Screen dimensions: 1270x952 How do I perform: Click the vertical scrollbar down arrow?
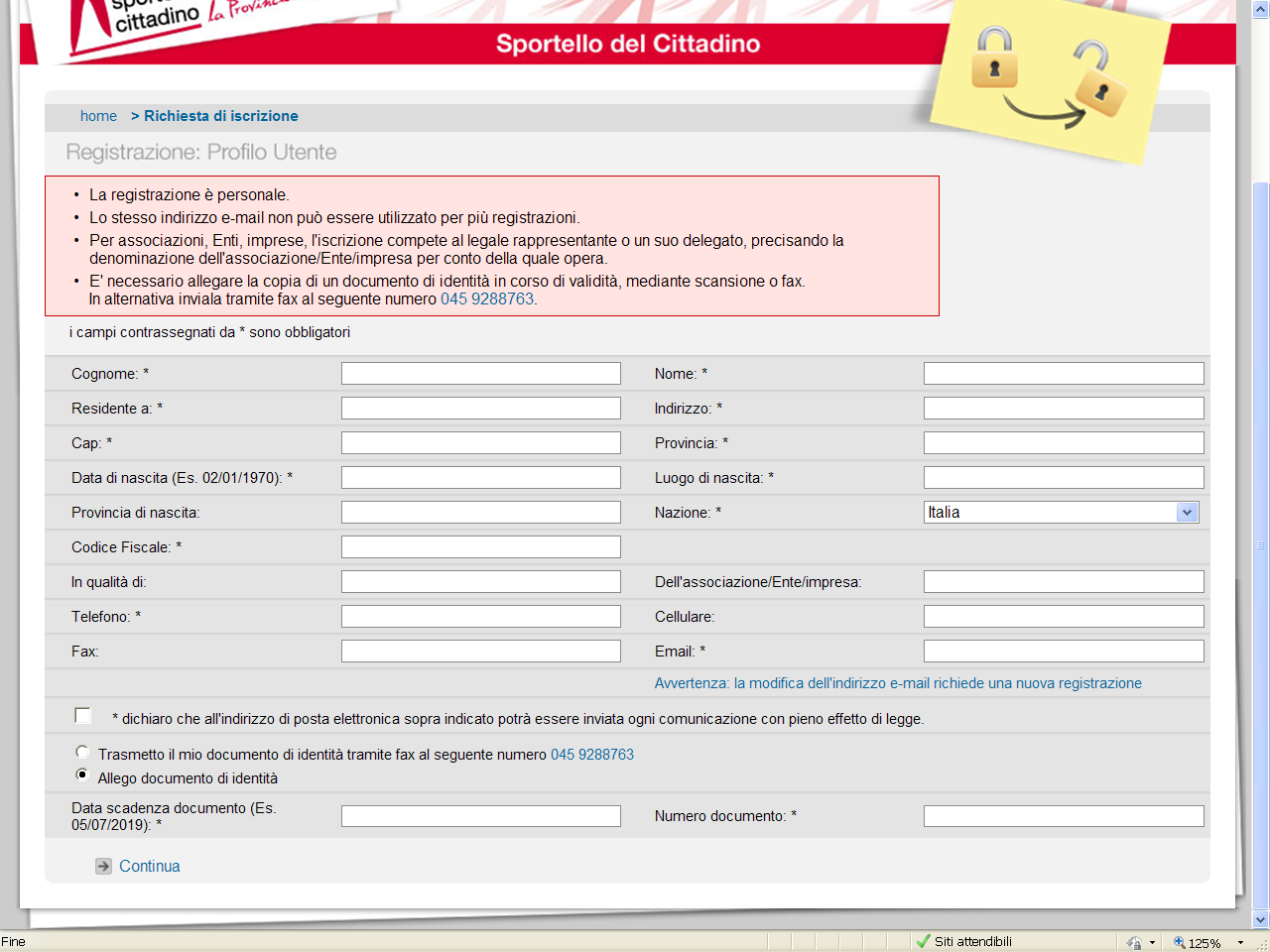coord(1261,919)
